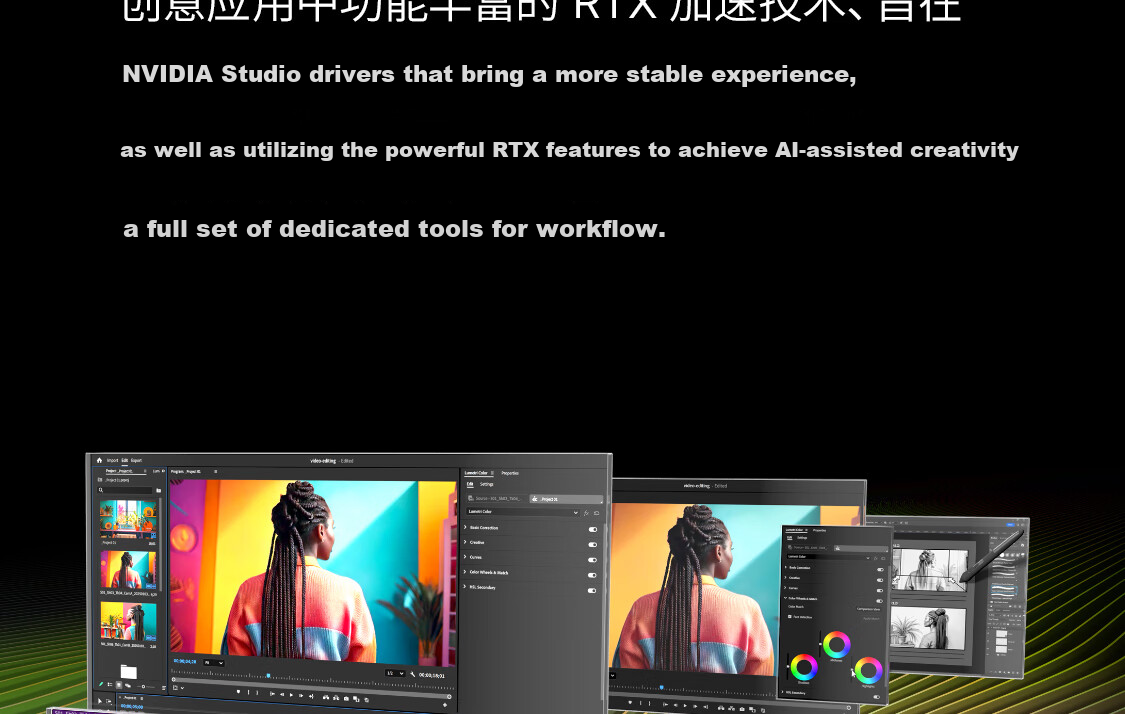Select the second clip thumbnail of woman's back
This screenshot has height=714, width=1125.
click(x=128, y=570)
